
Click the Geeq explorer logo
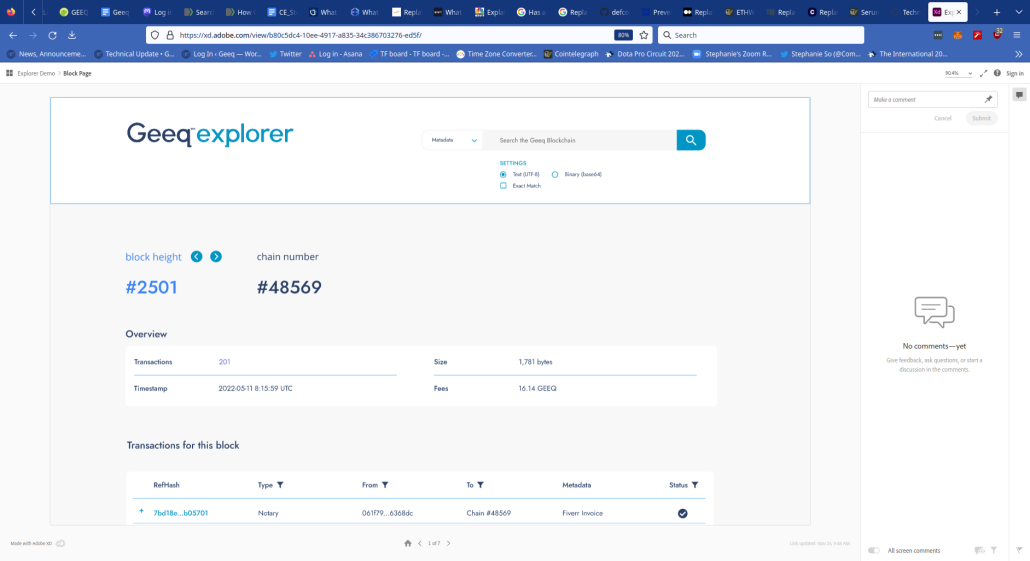click(x=210, y=134)
